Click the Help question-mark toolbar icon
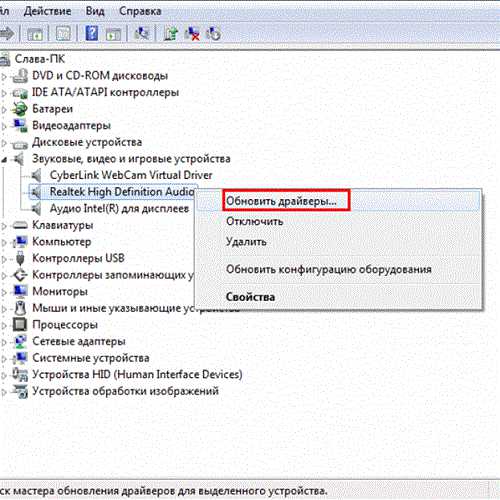The height and width of the screenshot is (500, 500). [92, 33]
